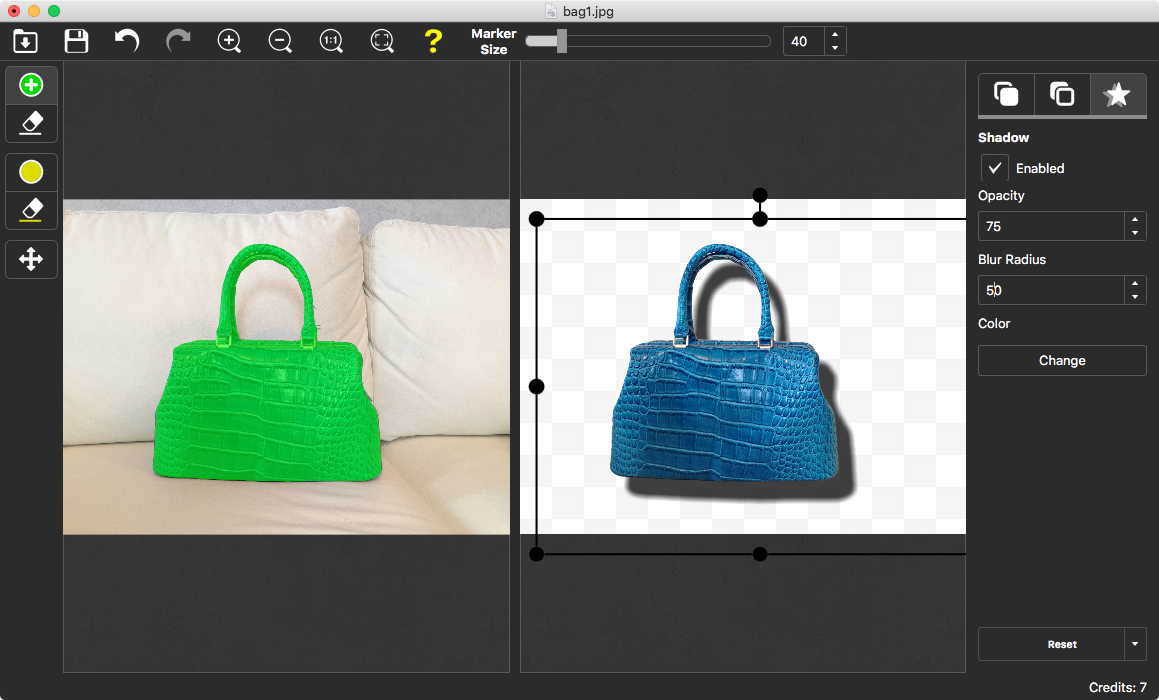Viewport: 1159px width, 700px height.
Task: Click the zoom out magnifier icon
Action: click(280, 41)
